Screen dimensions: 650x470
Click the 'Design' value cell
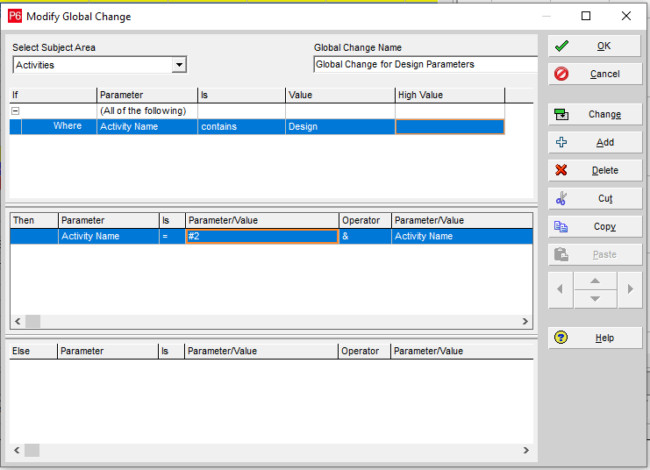(x=340, y=127)
